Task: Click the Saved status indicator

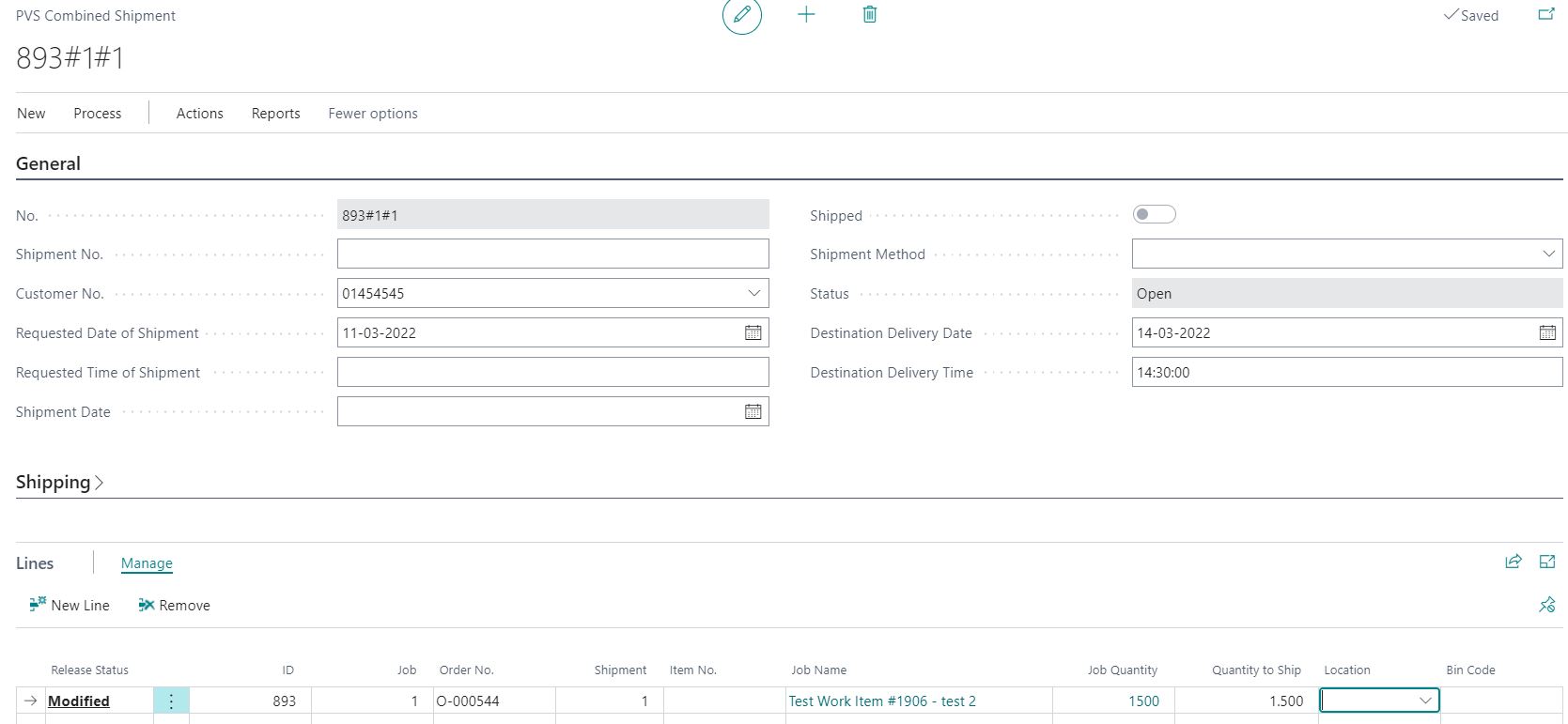Action: click(1471, 15)
